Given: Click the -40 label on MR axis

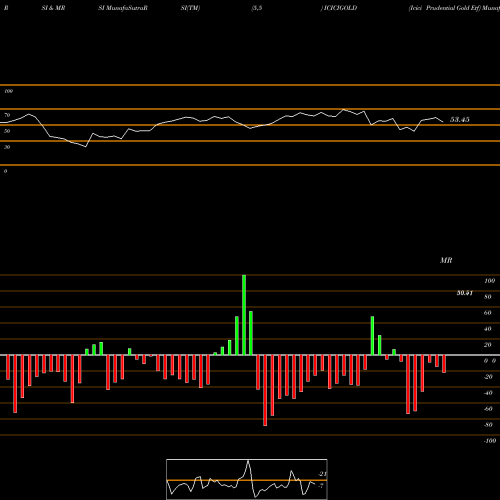Looking at the screenshot, I should coord(488,393).
